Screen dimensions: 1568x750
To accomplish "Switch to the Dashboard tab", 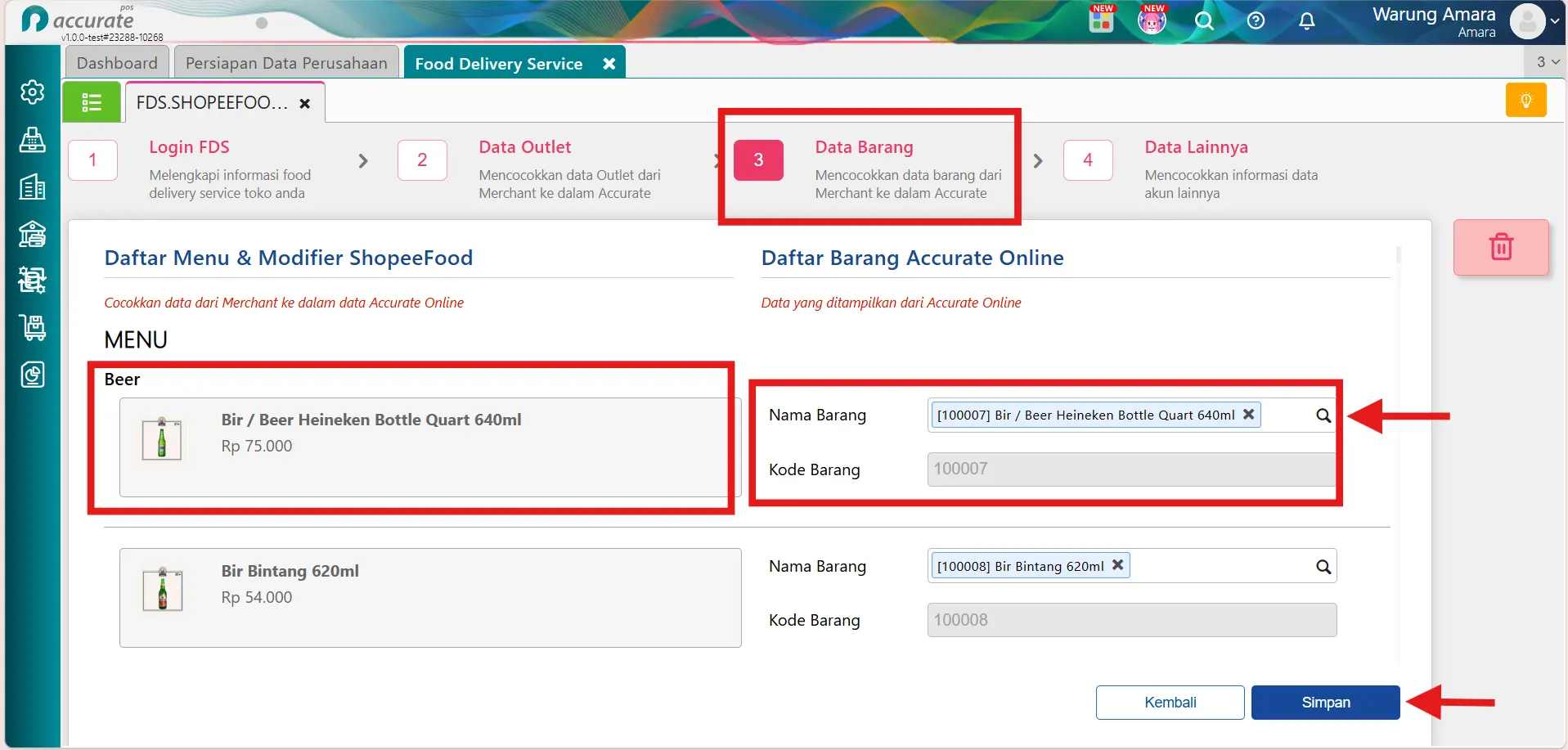I will click(117, 63).
